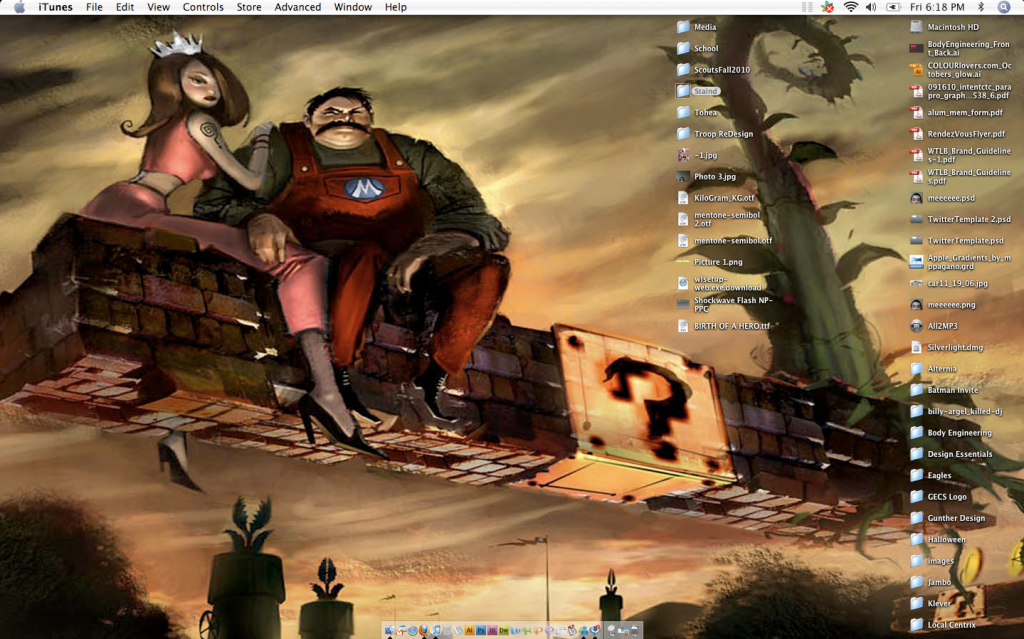Open Adobe Illustrator from the Dock

click(x=469, y=630)
